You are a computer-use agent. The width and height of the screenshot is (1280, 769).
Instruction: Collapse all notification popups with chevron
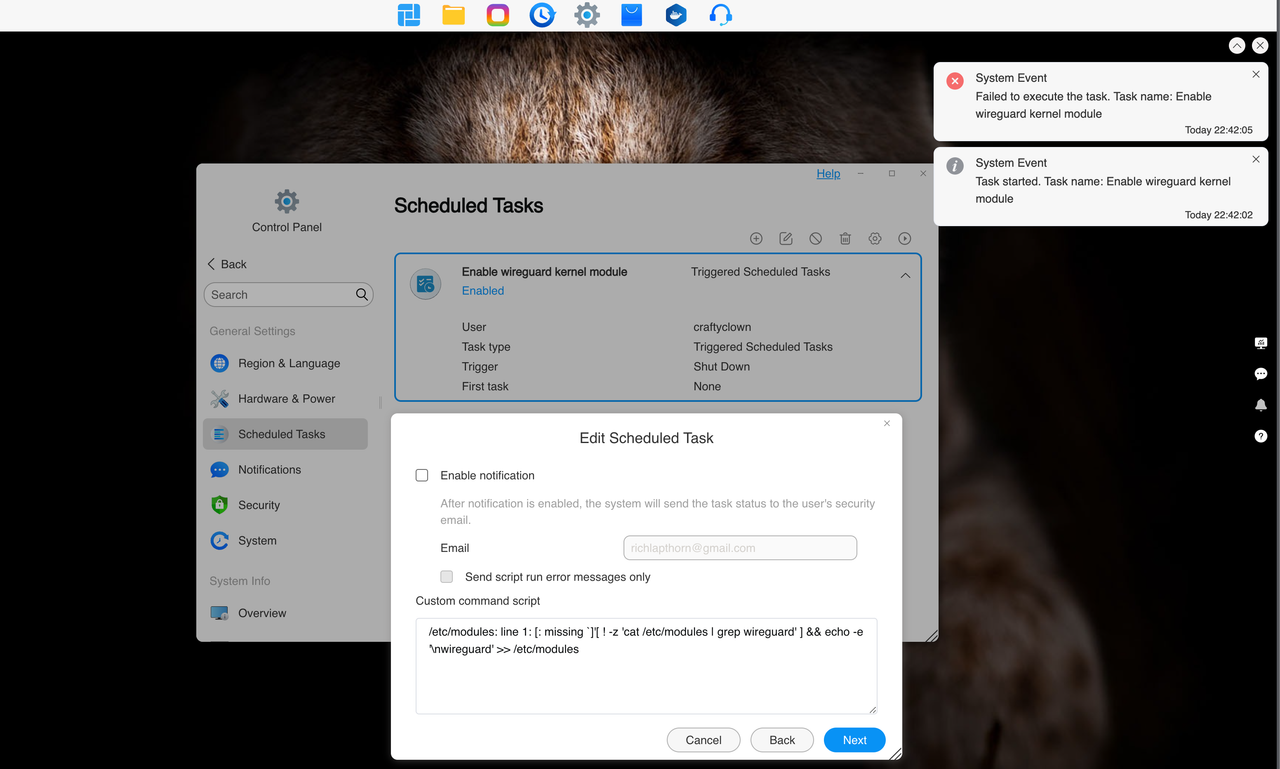pyautogui.click(x=1237, y=45)
